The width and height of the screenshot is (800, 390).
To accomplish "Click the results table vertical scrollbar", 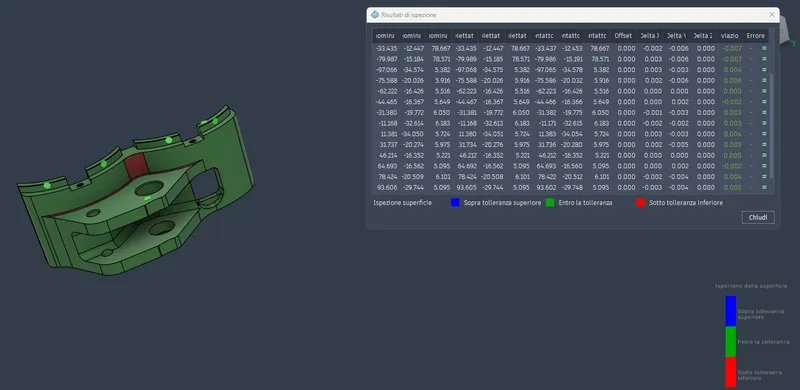I will click(x=772, y=125).
